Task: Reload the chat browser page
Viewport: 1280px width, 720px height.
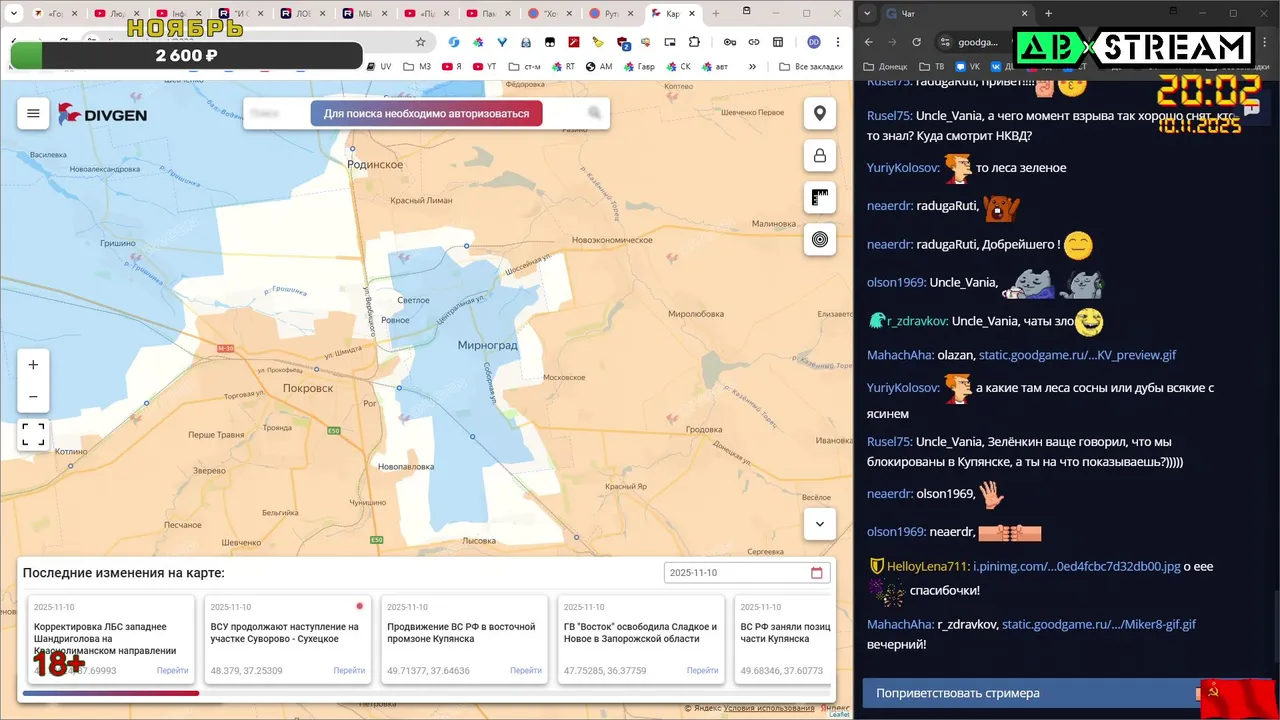Action: pos(916,42)
